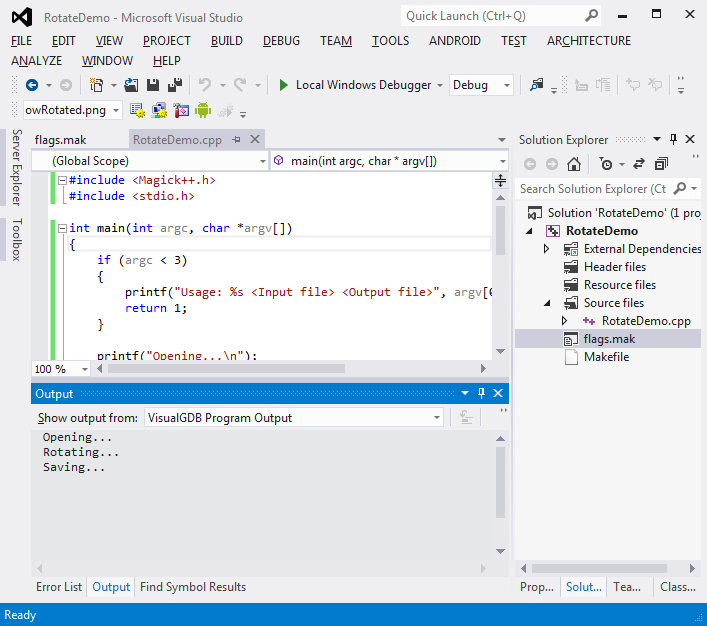Toggle pin on RotateDemo.cpp tab
This screenshot has height=626, width=707.
236,140
